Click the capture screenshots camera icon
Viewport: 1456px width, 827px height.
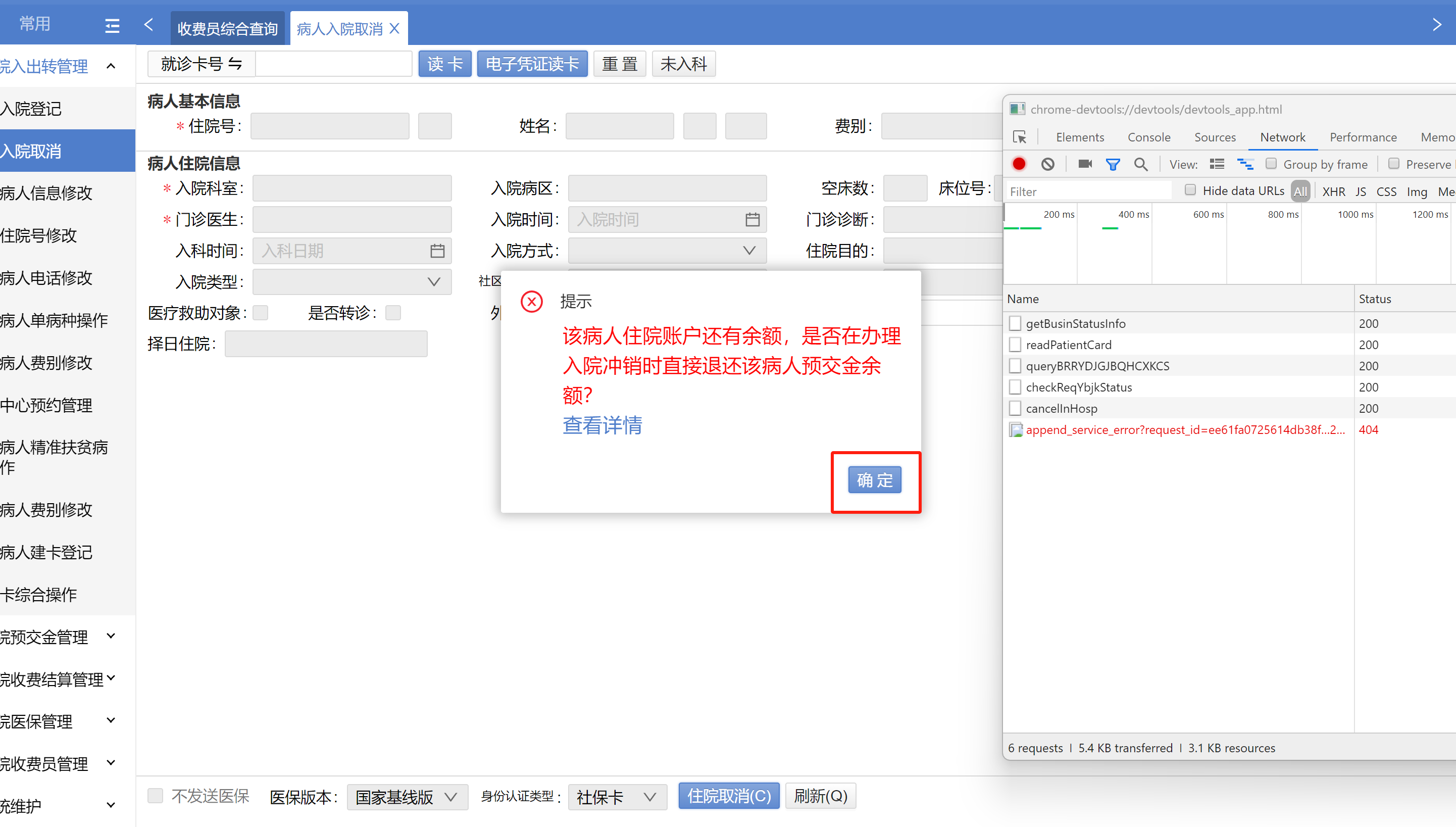1085,164
